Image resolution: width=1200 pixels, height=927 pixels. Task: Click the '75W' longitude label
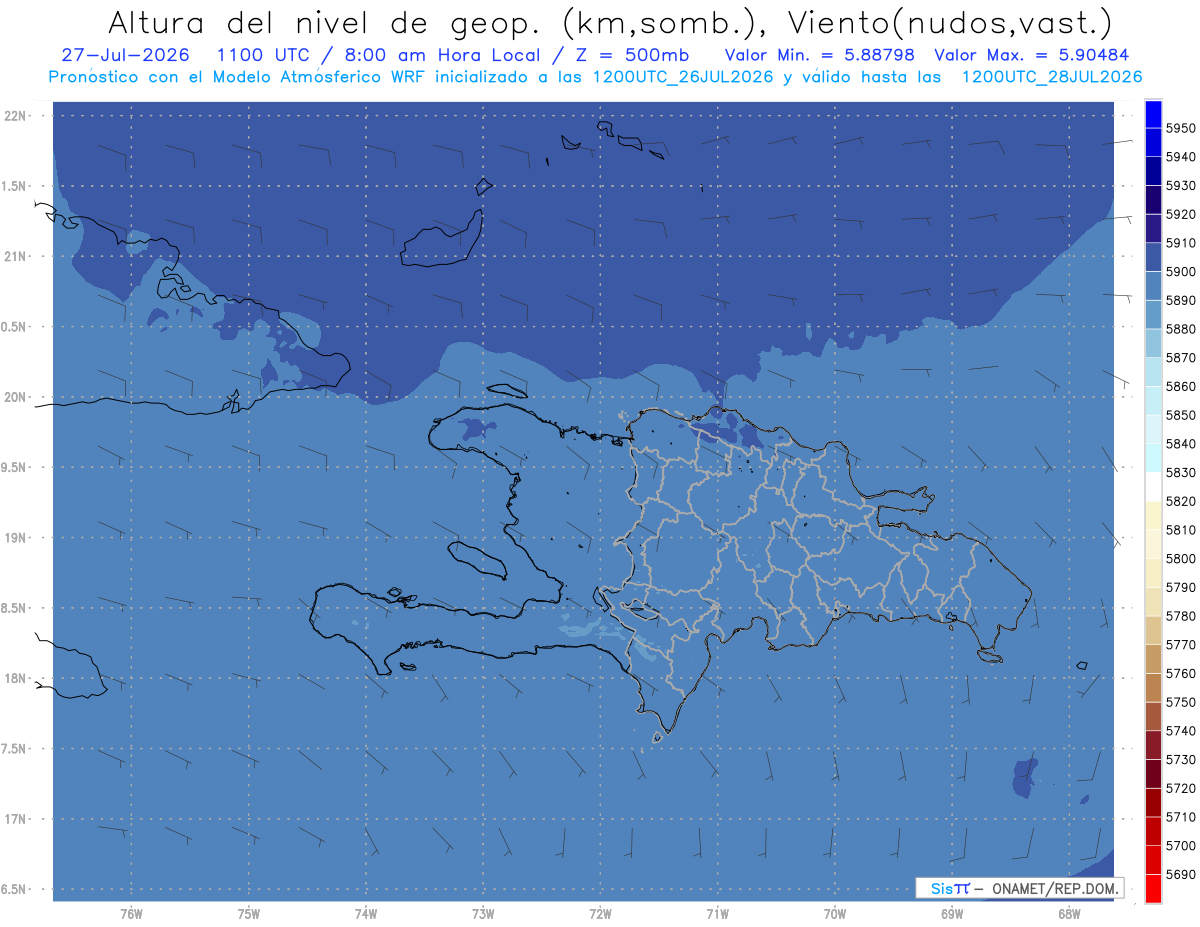pyautogui.click(x=249, y=914)
